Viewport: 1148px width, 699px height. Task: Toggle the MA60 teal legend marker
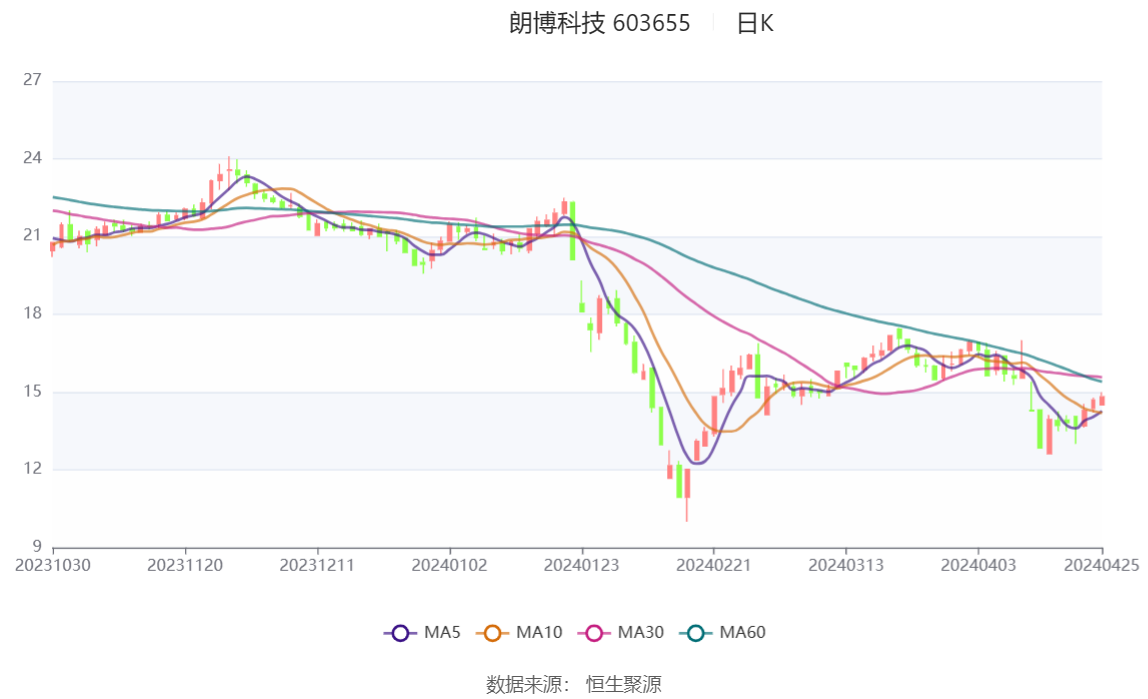(696, 632)
